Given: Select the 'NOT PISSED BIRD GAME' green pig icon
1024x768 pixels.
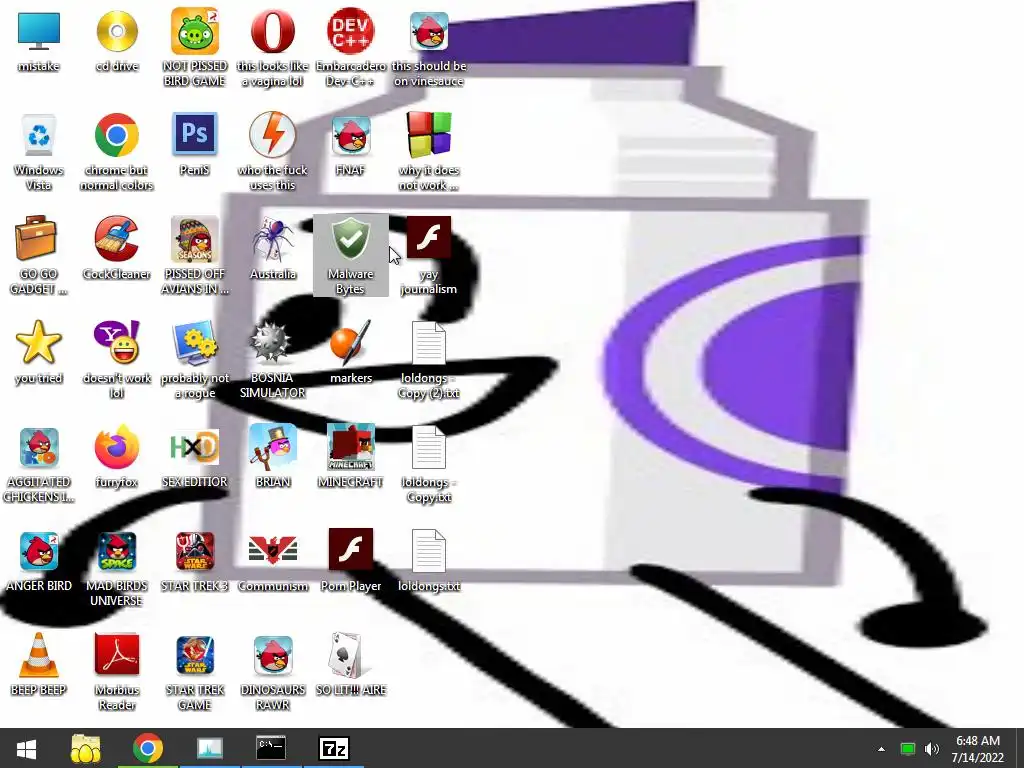Looking at the screenshot, I should (195, 31).
